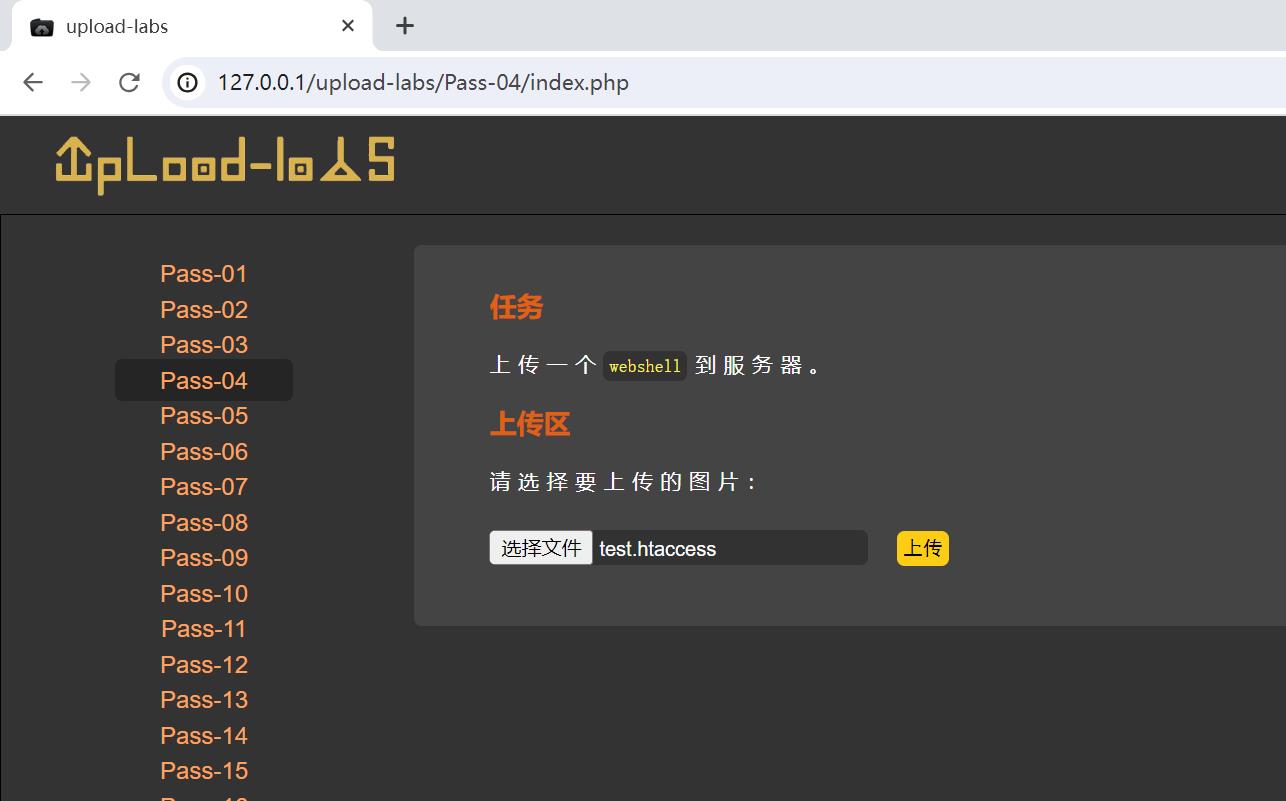Go to Pass-05 level

204,416
